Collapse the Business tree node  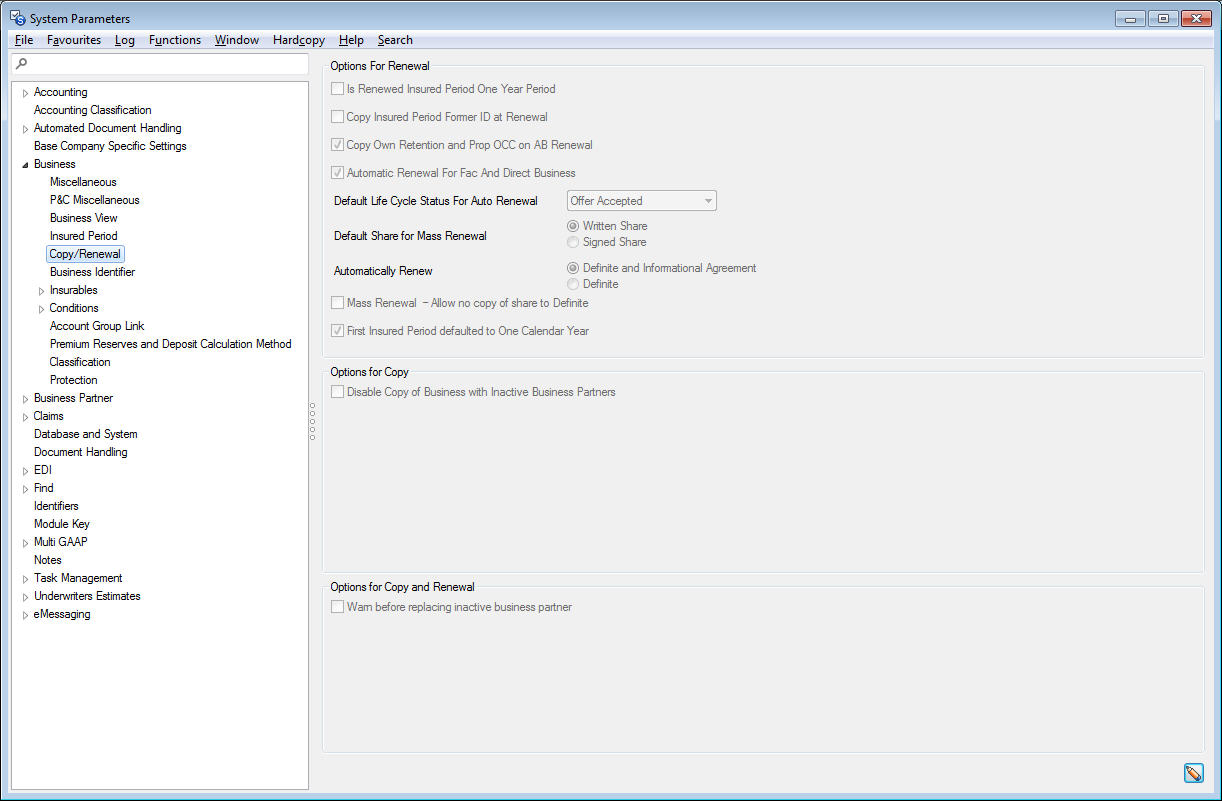[x=25, y=164]
